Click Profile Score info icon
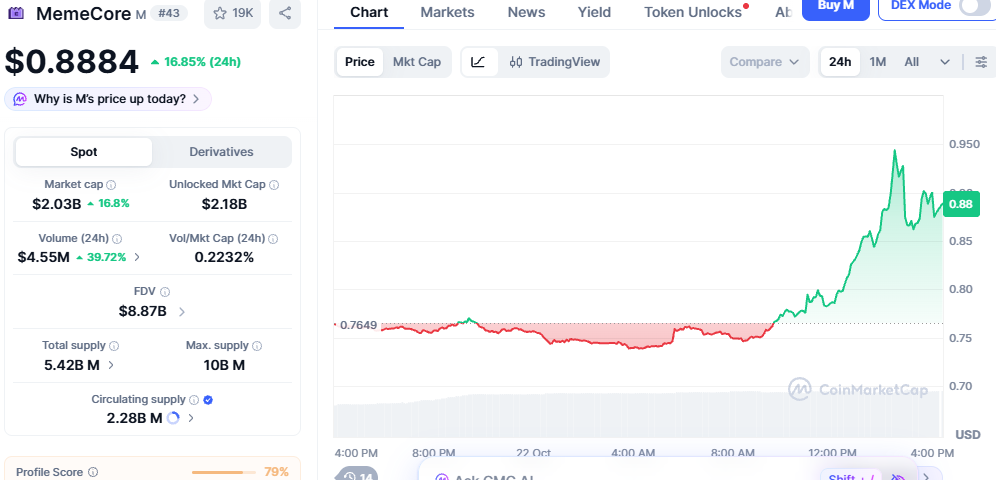 pos(93,472)
